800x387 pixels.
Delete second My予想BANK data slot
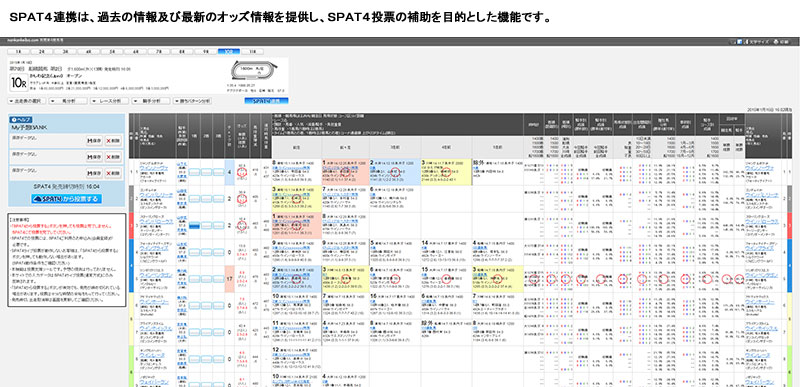(113, 157)
